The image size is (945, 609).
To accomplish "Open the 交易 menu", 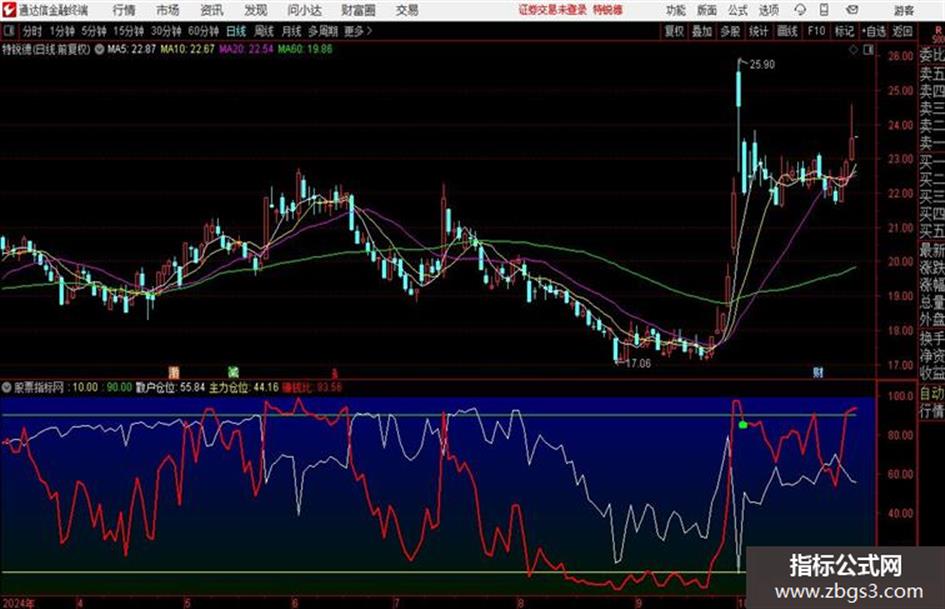I will click(x=407, y=10).
